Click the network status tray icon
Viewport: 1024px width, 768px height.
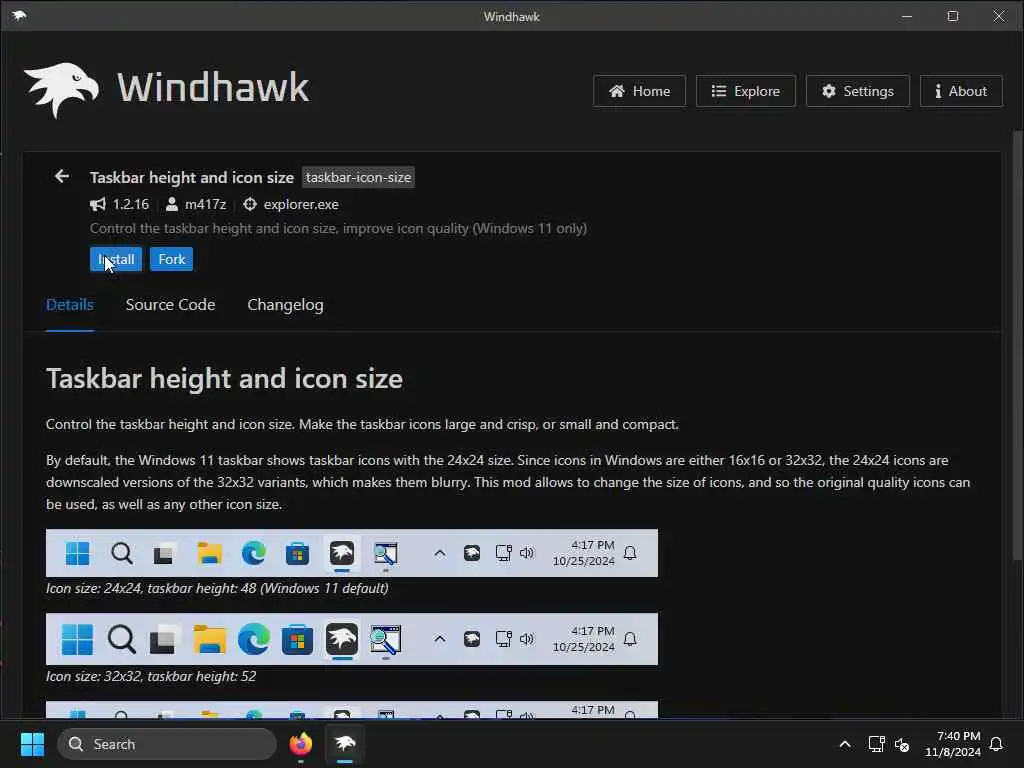[x=876, y=744]
